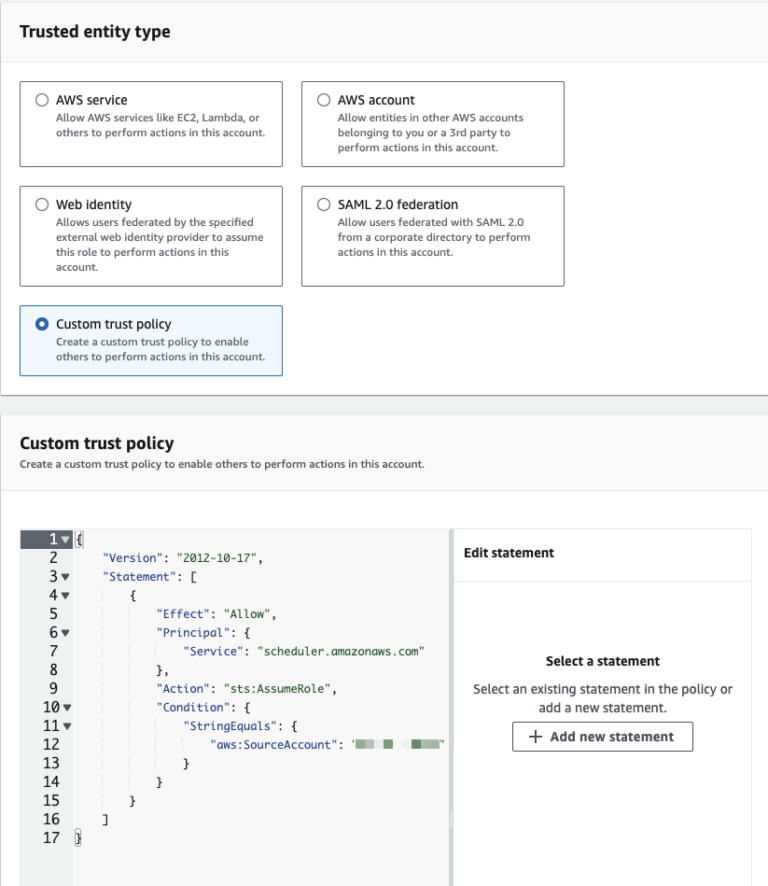Image resolution: width=768 pixels, height=886 pixels.
Task: Click the Edit statement panel header
Action: pos(509,552)
